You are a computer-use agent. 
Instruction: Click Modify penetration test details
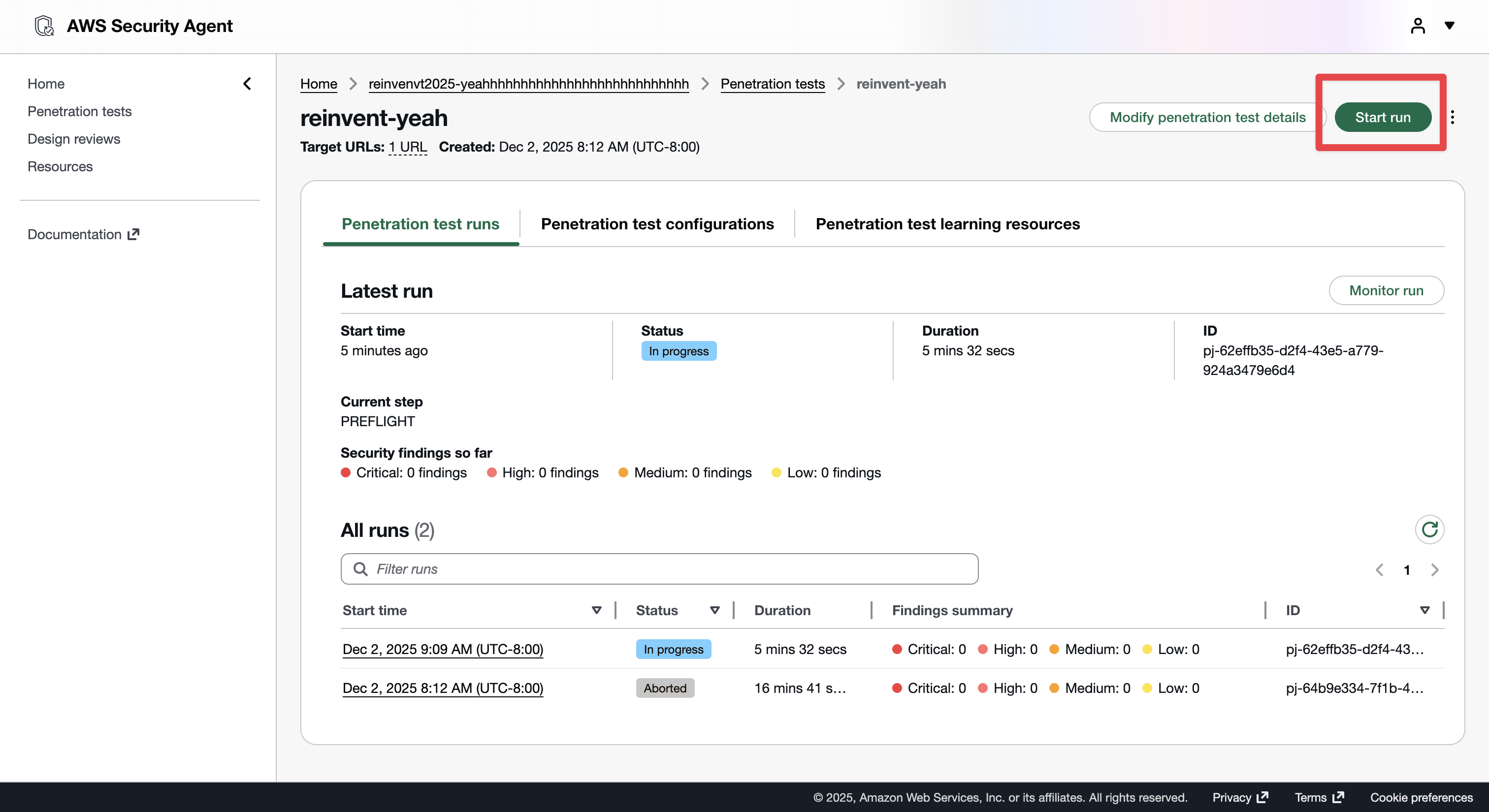click(x=1207, y=117)
